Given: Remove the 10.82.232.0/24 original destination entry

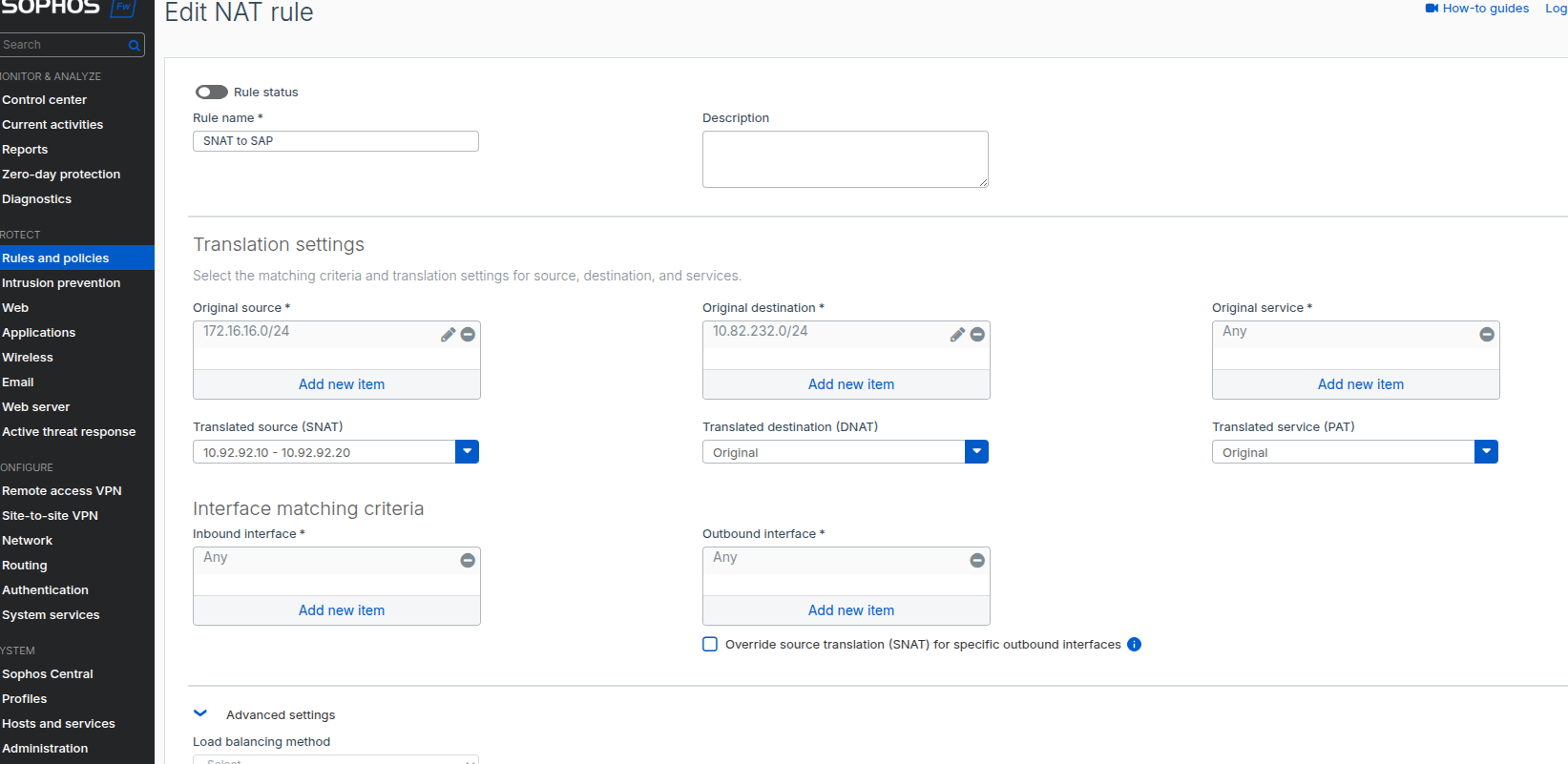Looking at the screenshot, I should click(x=977, y=335).
